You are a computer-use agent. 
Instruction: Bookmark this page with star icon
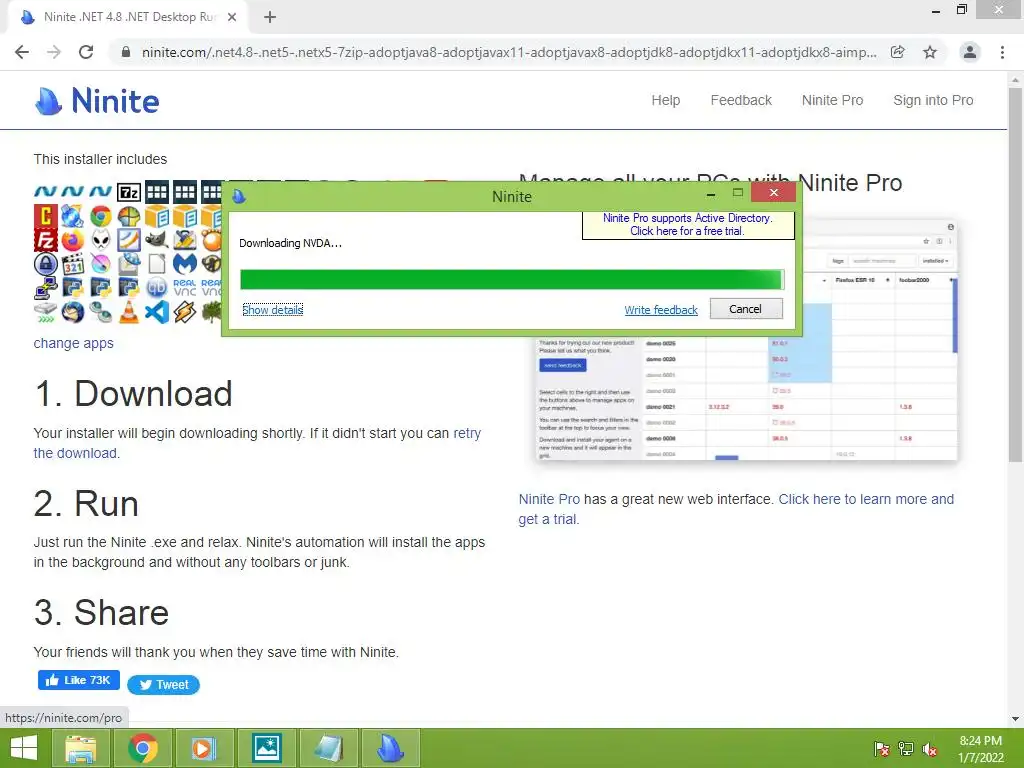pyautogui.click(x=930, y=52)
